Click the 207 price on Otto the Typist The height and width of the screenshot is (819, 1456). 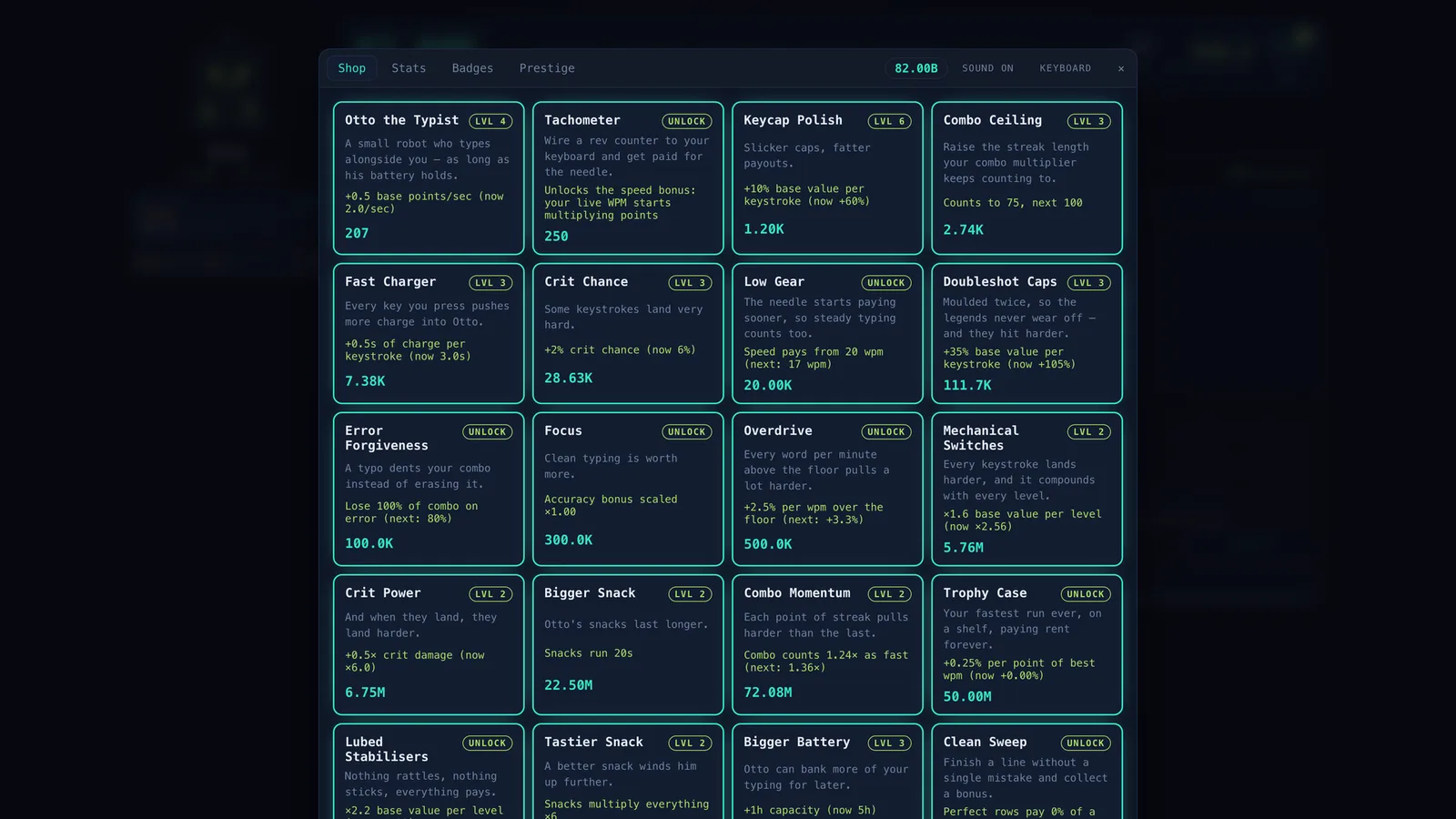357,234
